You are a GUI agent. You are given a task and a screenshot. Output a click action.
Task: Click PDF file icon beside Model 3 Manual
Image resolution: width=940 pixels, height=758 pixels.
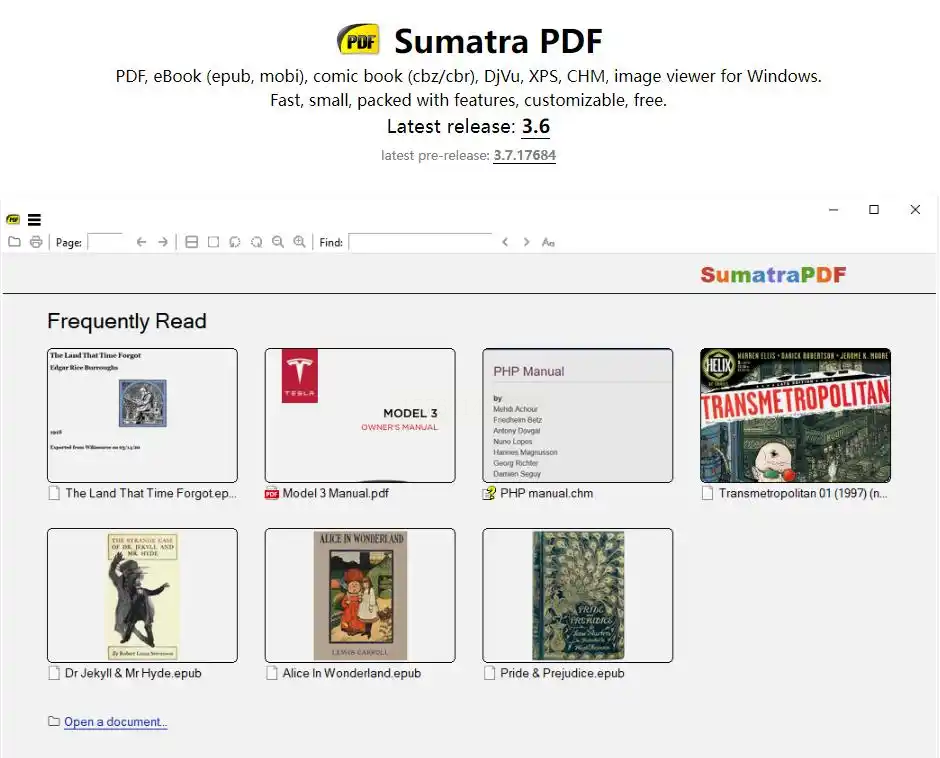(x=272, y=494)
